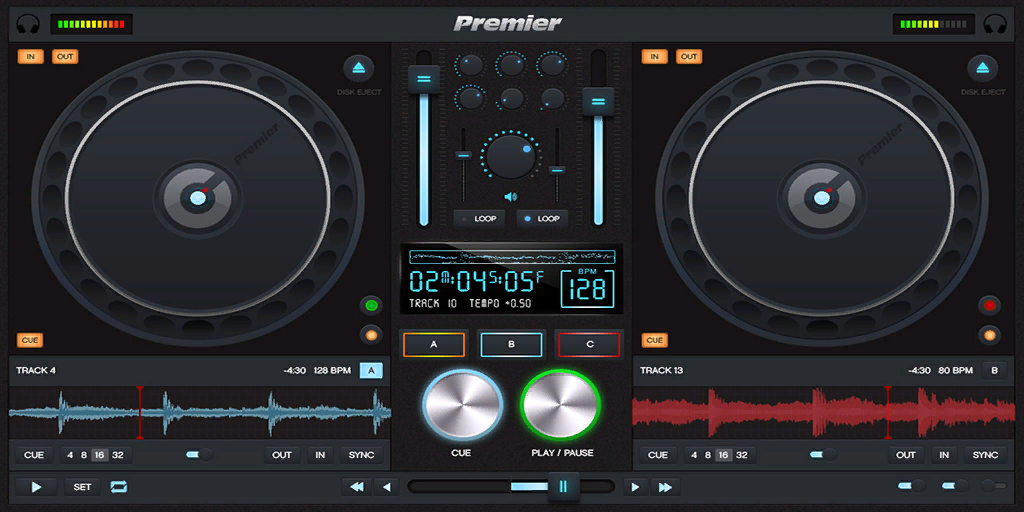
Task: Select the blue B bank button
Action: [x=511, y=344]
